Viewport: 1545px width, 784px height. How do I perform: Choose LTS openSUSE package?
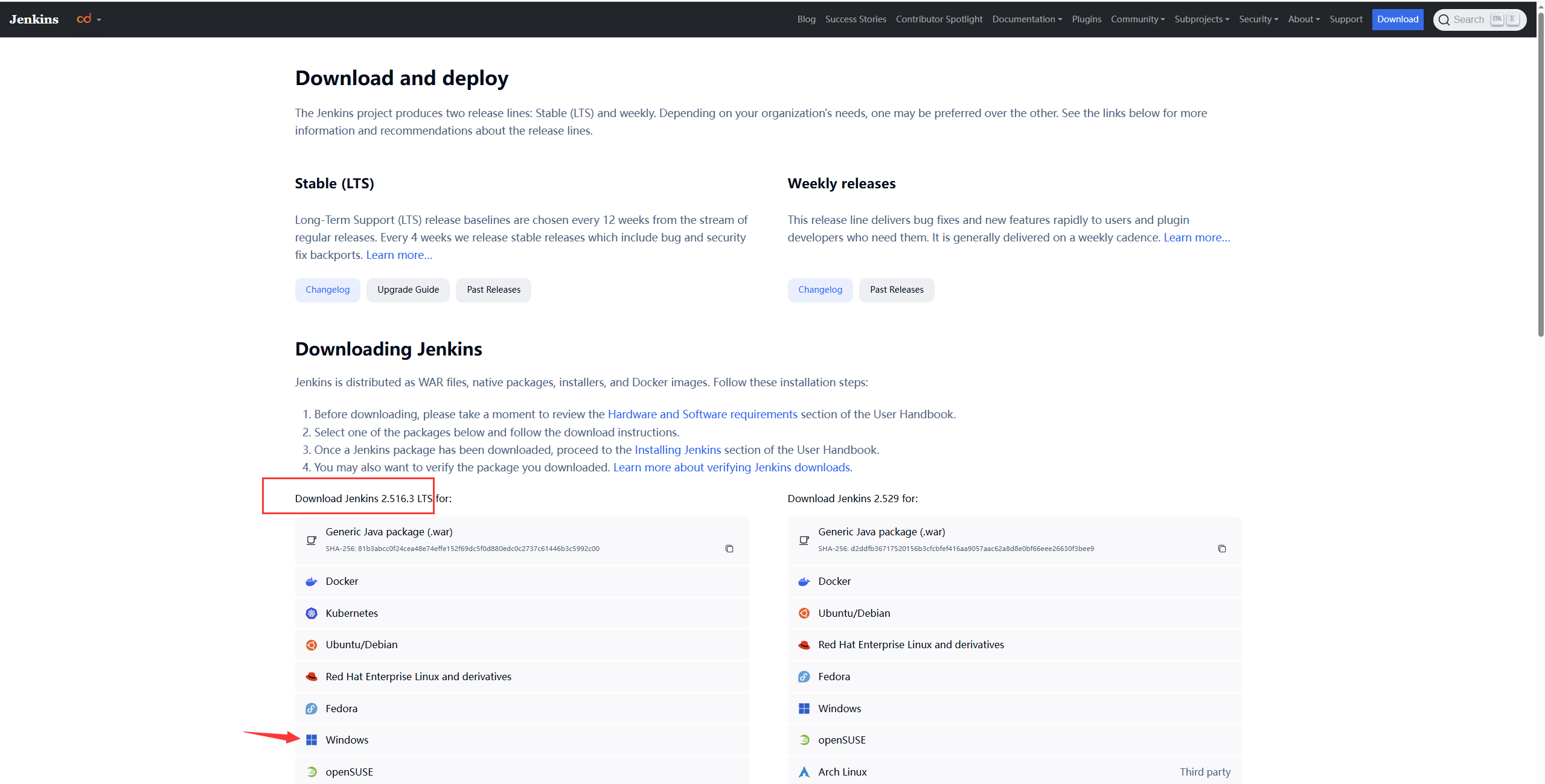(522, 771)
